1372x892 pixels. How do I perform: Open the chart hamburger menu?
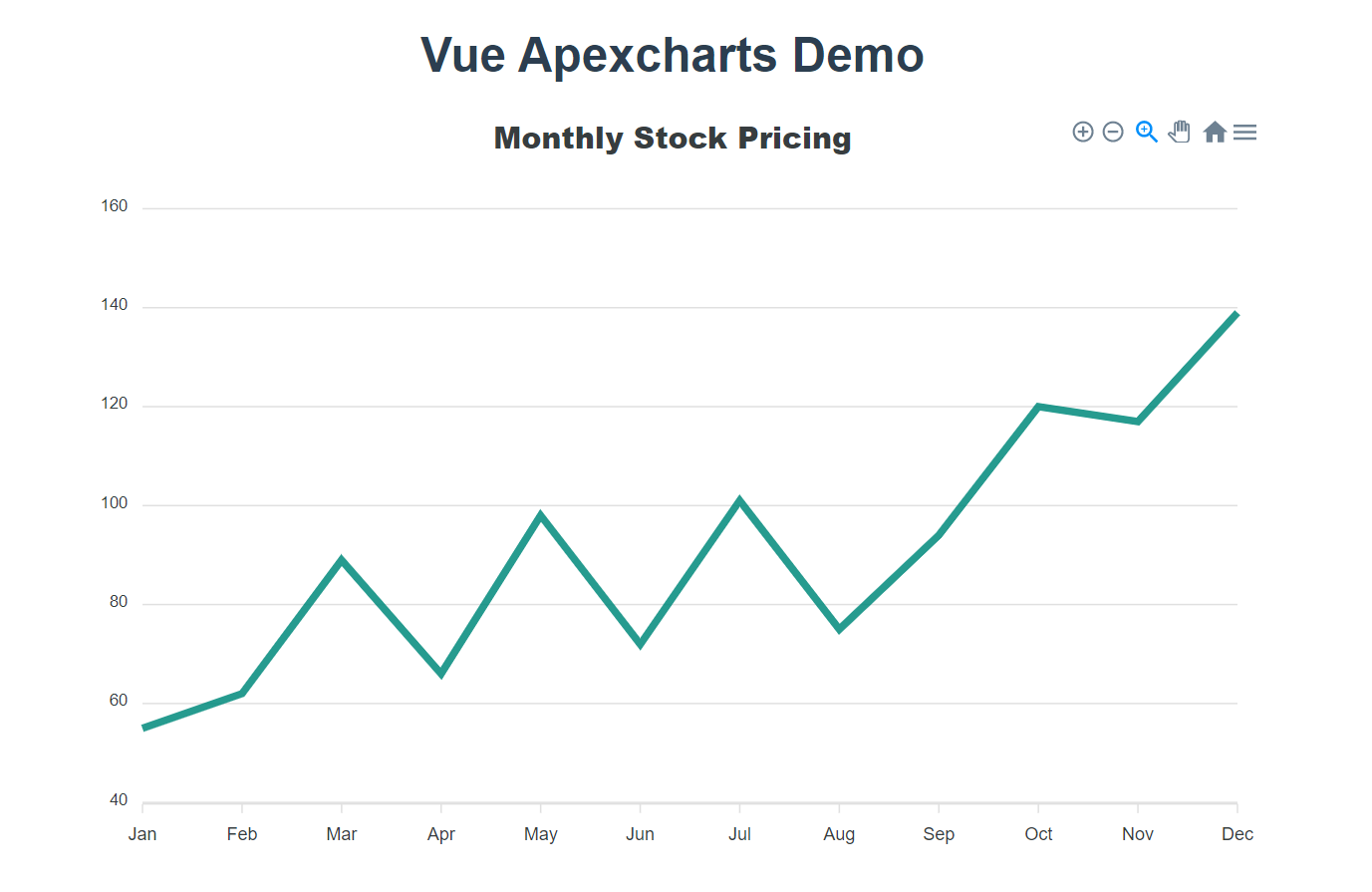[x=1244, y=132]
